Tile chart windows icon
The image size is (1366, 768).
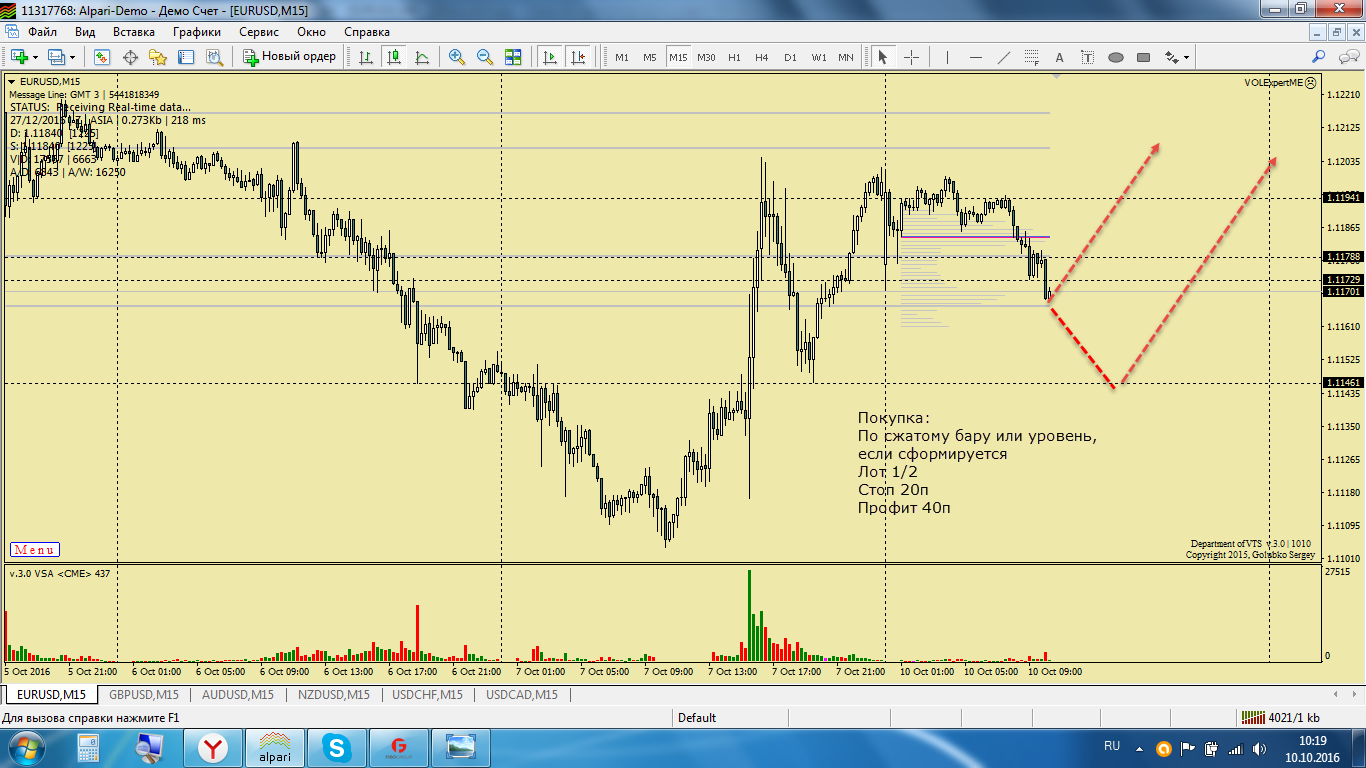pyautogui.click(x=513, y=57)
